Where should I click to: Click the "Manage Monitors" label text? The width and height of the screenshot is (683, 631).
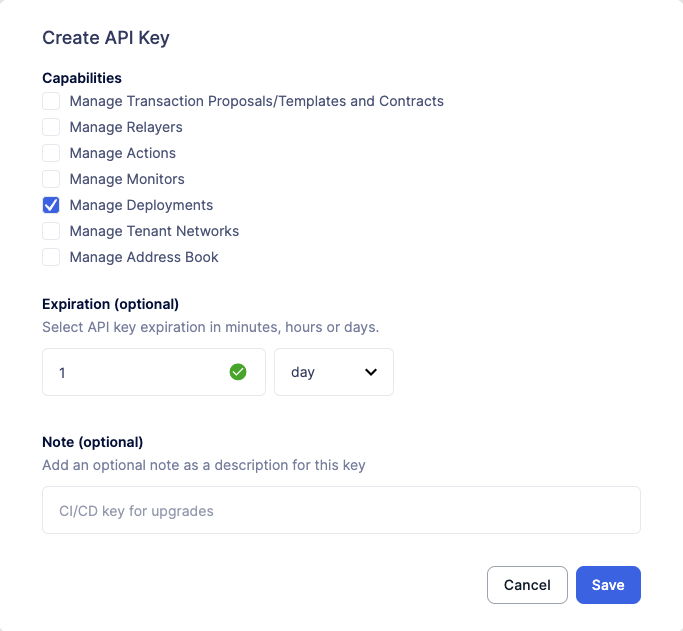click(x=127, y=179)
